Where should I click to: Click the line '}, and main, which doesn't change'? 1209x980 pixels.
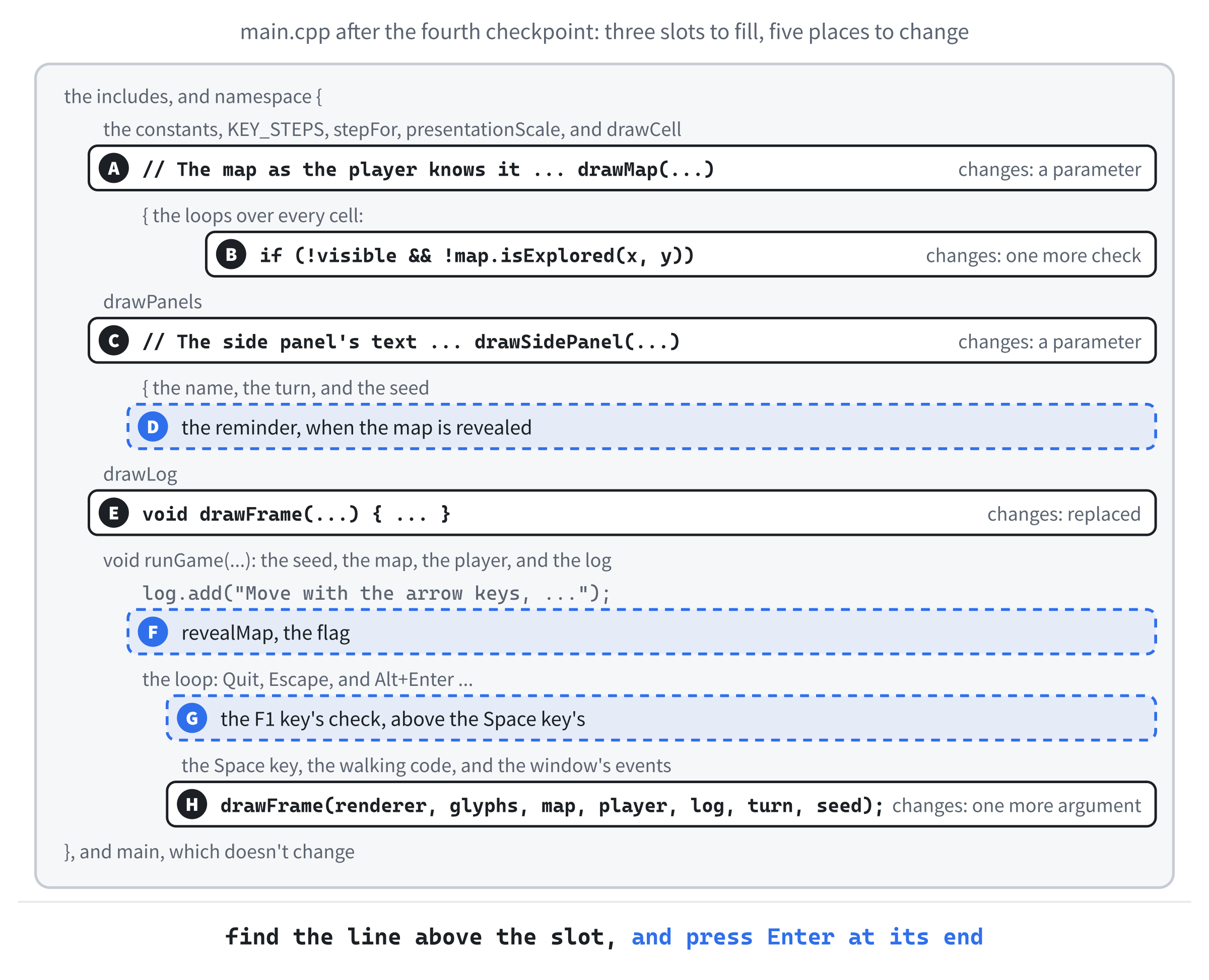click(210, 851)
